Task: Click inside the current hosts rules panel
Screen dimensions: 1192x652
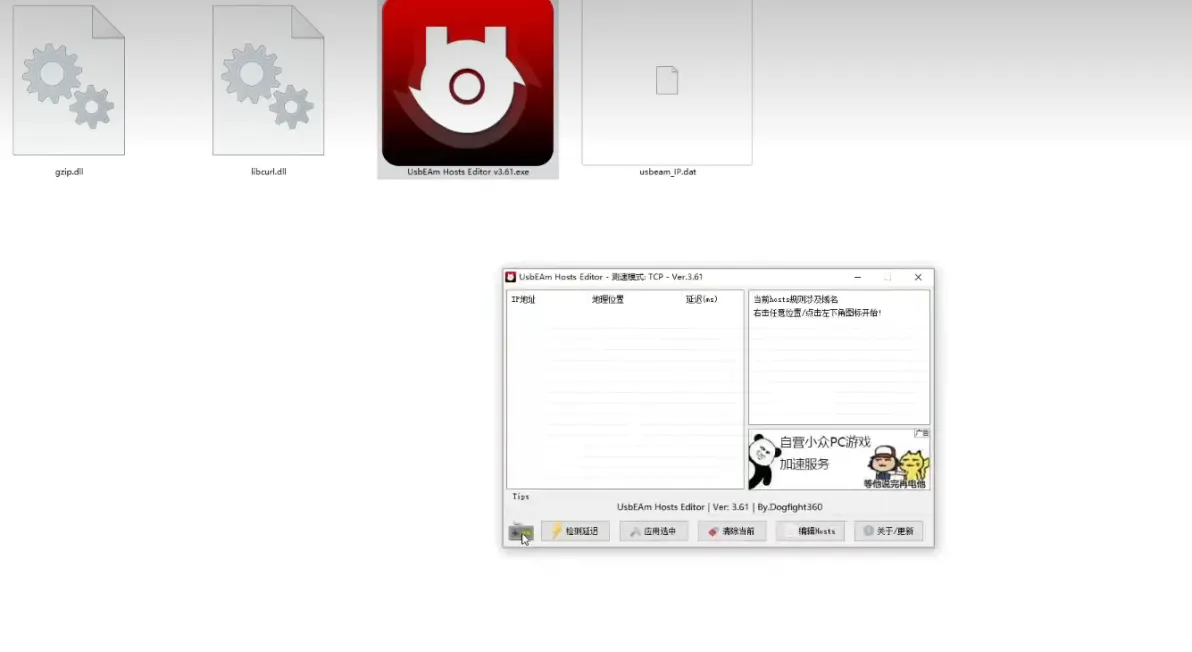Action: pyautogui.click(x=838, y=370)
